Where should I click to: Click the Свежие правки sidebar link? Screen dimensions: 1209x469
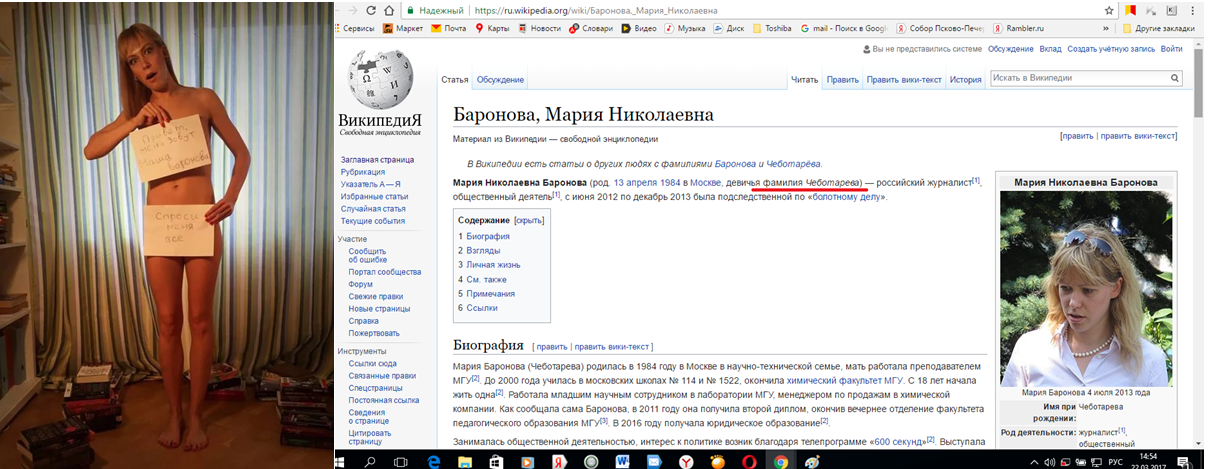click(376, 296)
